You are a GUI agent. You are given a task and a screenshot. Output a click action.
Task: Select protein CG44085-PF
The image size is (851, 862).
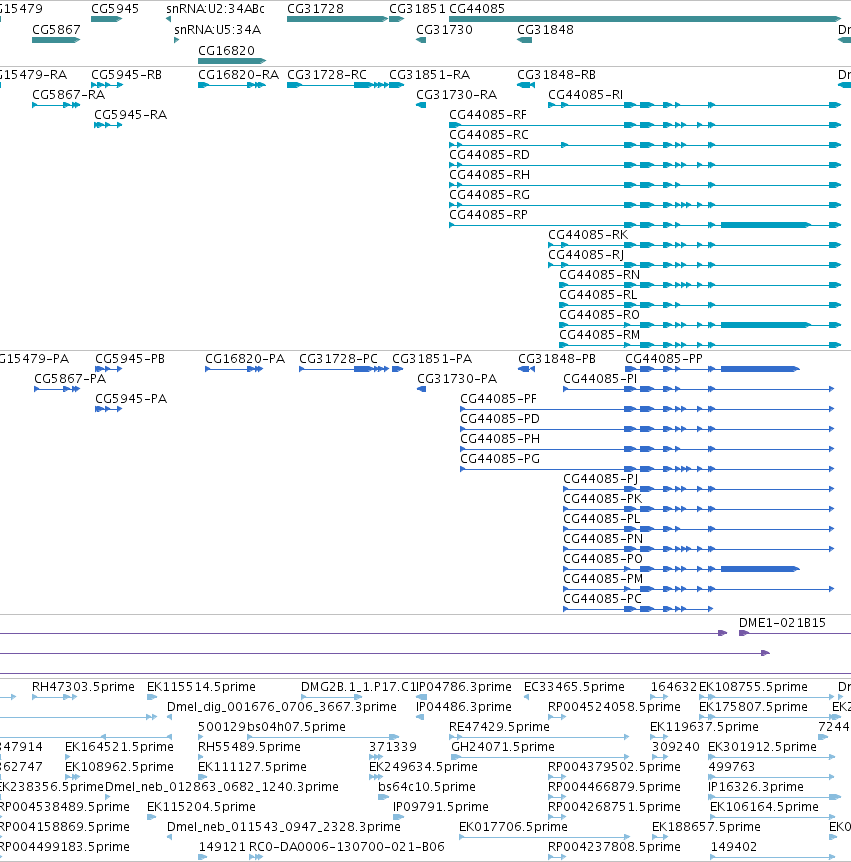click(647, 408)
